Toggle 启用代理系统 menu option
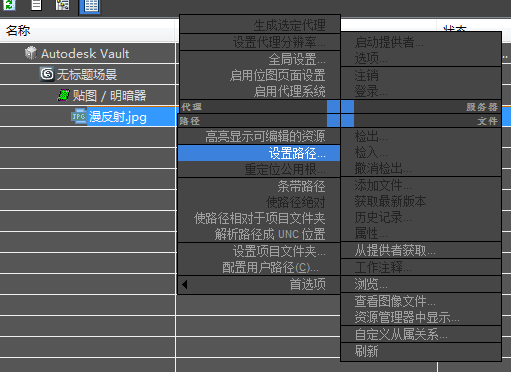This screenshot has height=372, width=511. pyautogui.click(x=260, y=91)
